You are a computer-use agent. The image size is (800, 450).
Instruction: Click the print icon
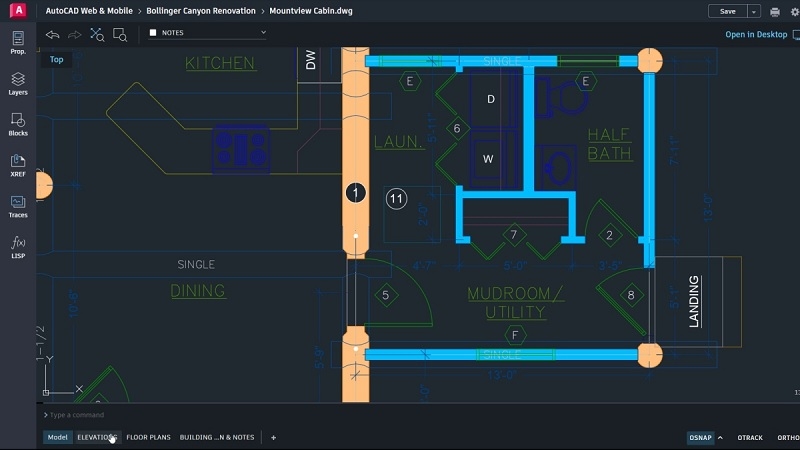pyautogui.click(x=774, y=12)
